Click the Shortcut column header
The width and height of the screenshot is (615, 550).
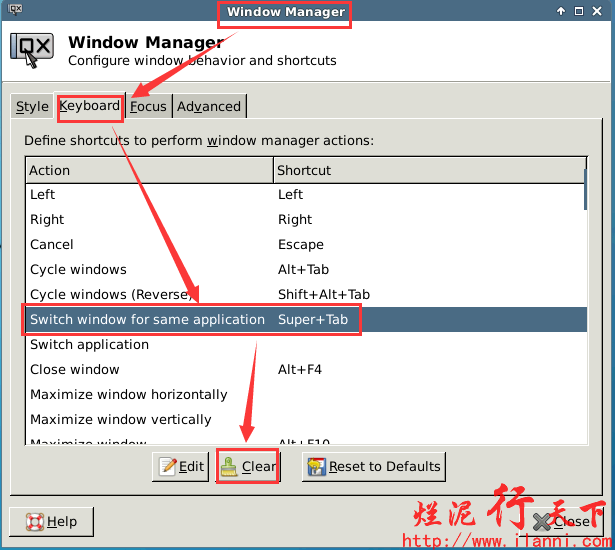(x=428, y=170)
